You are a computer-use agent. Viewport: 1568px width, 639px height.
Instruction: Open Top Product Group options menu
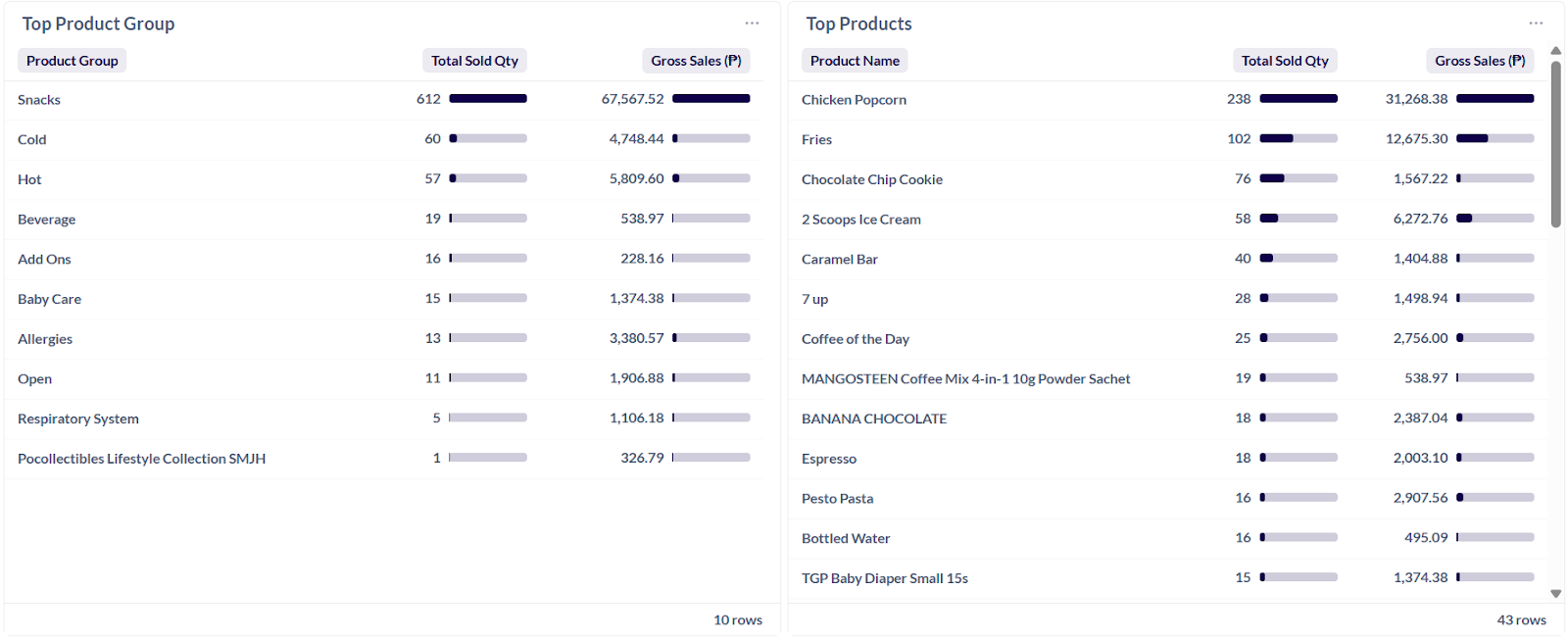tap(752, 24)
